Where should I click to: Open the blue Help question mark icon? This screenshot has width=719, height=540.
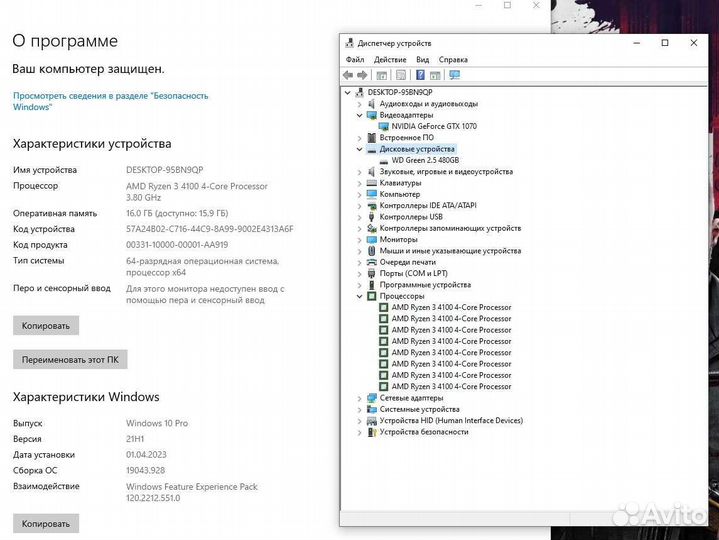(x=420, y=75)
